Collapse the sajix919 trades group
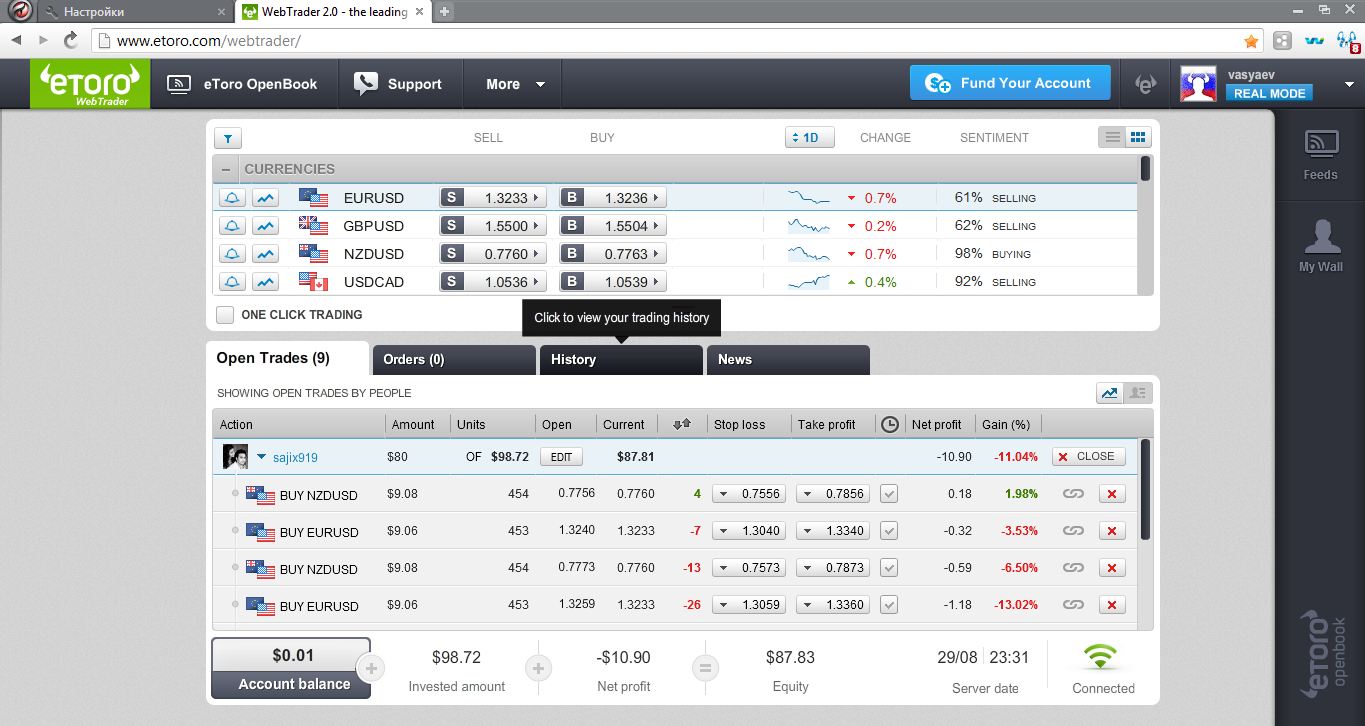Viewport: 1365px width, 726px height. pyautogui.click(x=261, y=457)
